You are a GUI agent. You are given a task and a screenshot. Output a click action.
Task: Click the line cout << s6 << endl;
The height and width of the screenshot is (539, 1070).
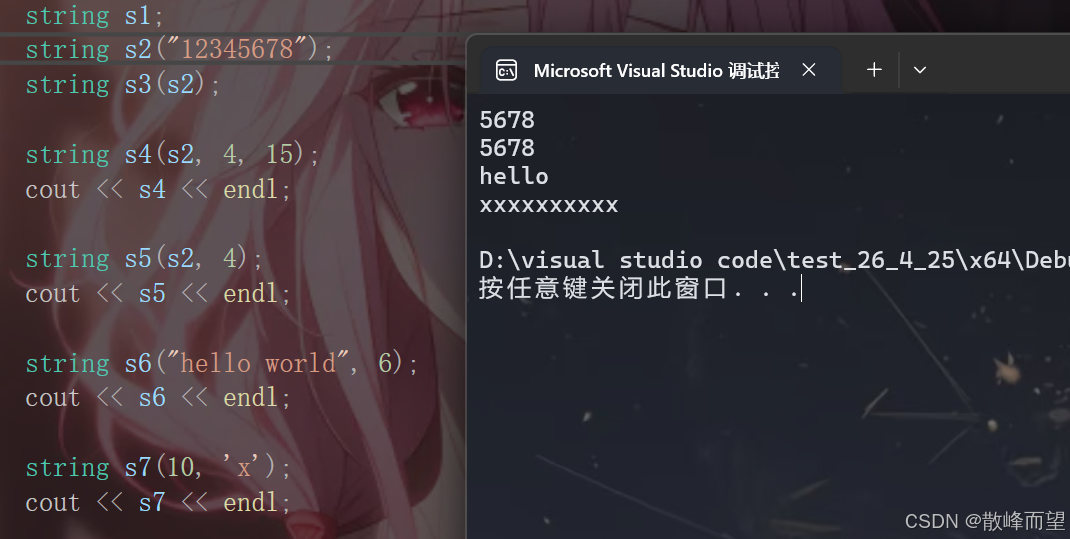point(158,398)
